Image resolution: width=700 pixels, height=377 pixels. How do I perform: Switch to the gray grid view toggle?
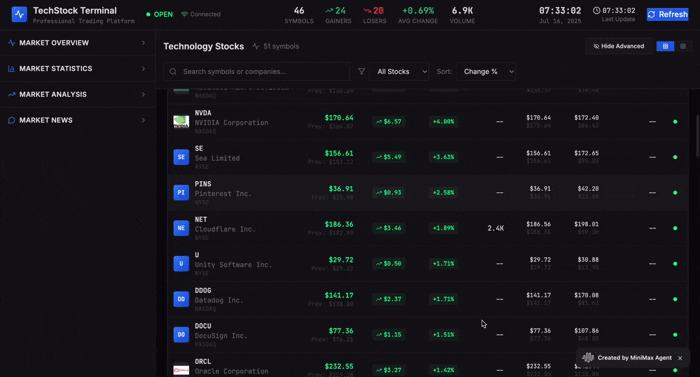coord(683,46)
